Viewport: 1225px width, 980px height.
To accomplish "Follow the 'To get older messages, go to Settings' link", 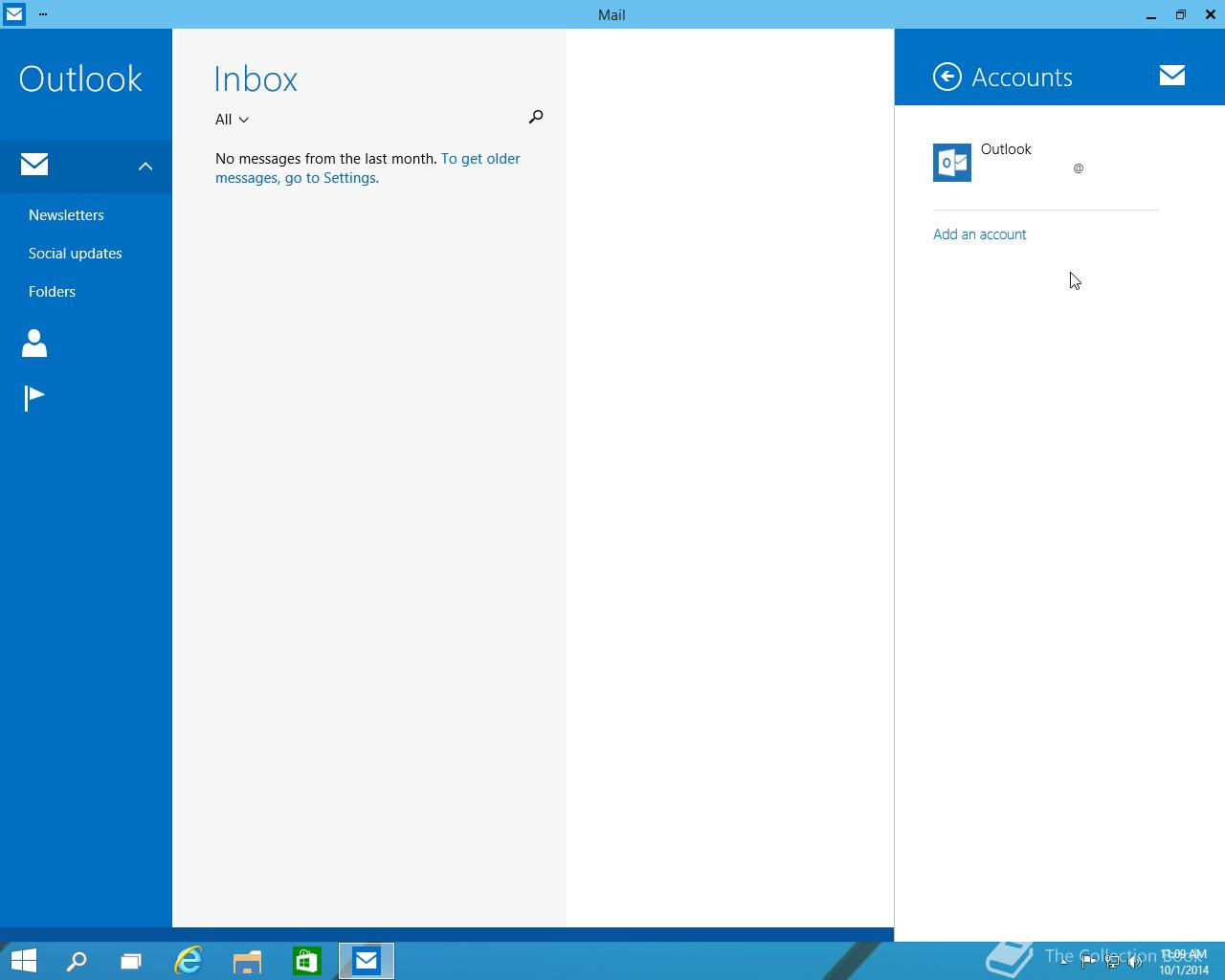I will tap(367, 168).
